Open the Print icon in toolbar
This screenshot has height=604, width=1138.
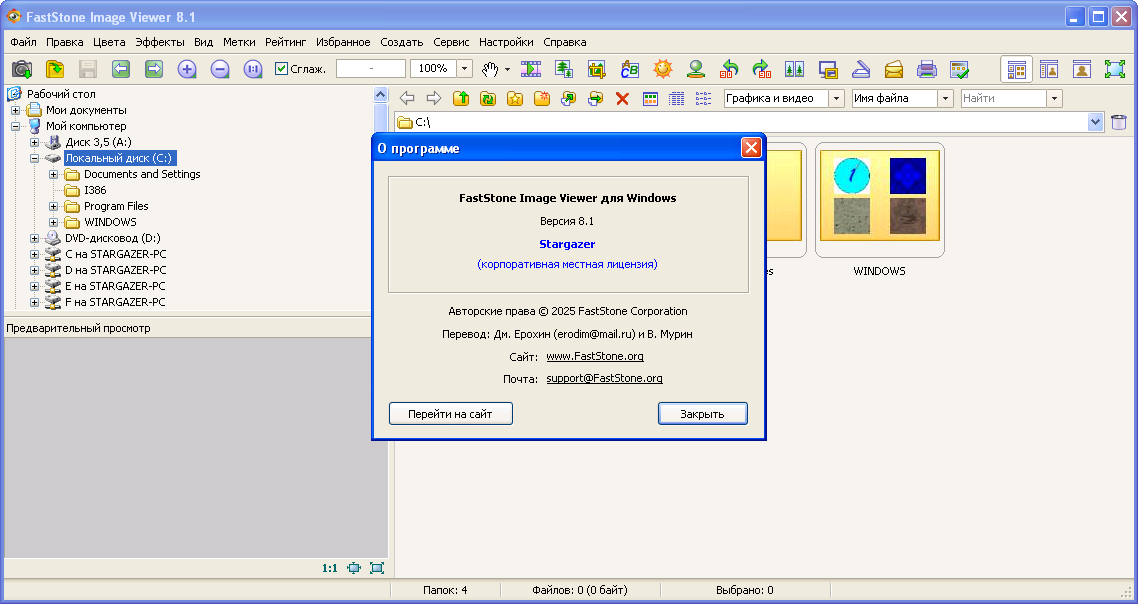point(927,69)
